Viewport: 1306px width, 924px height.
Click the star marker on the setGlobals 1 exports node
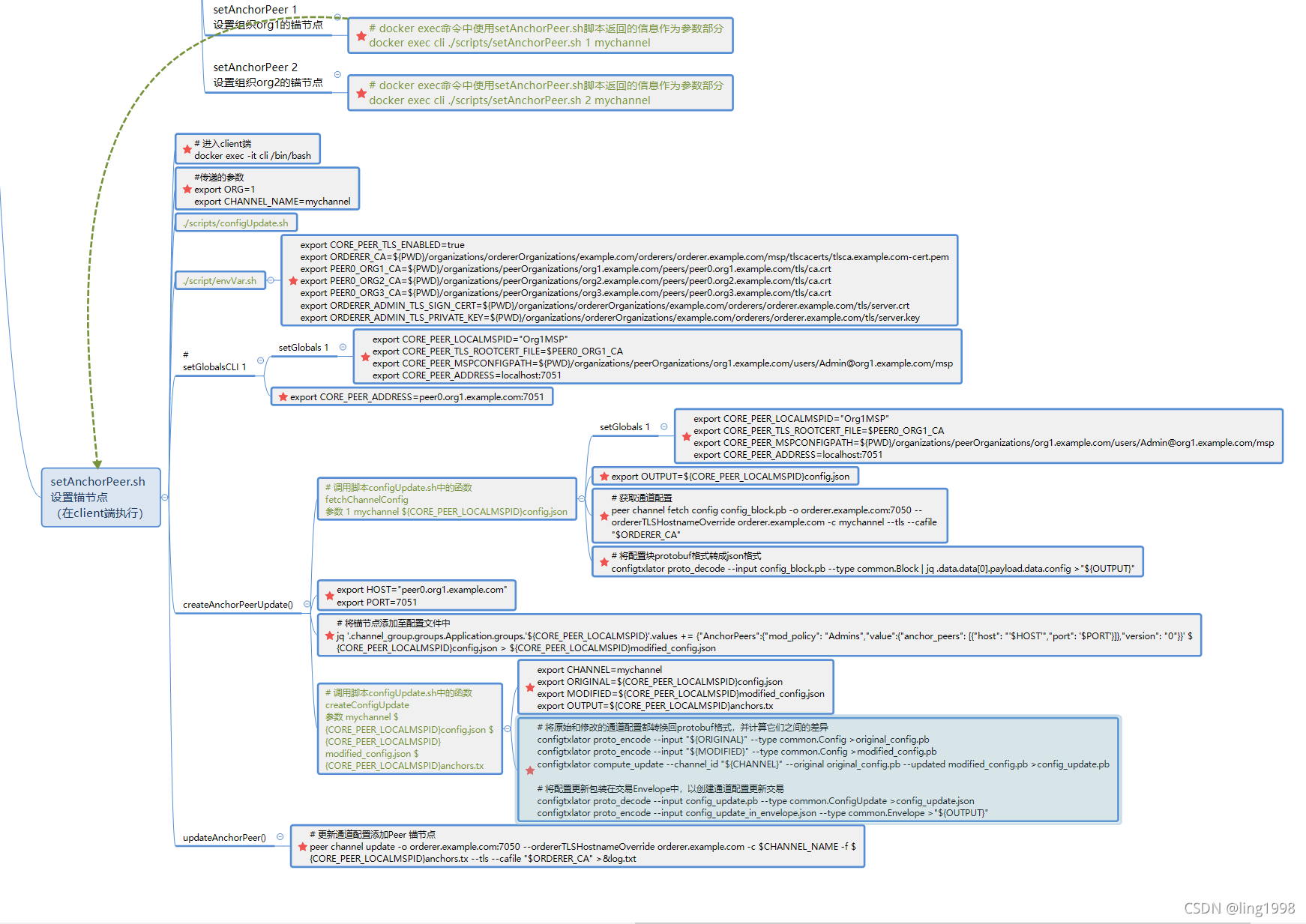(x=365, y=357)
